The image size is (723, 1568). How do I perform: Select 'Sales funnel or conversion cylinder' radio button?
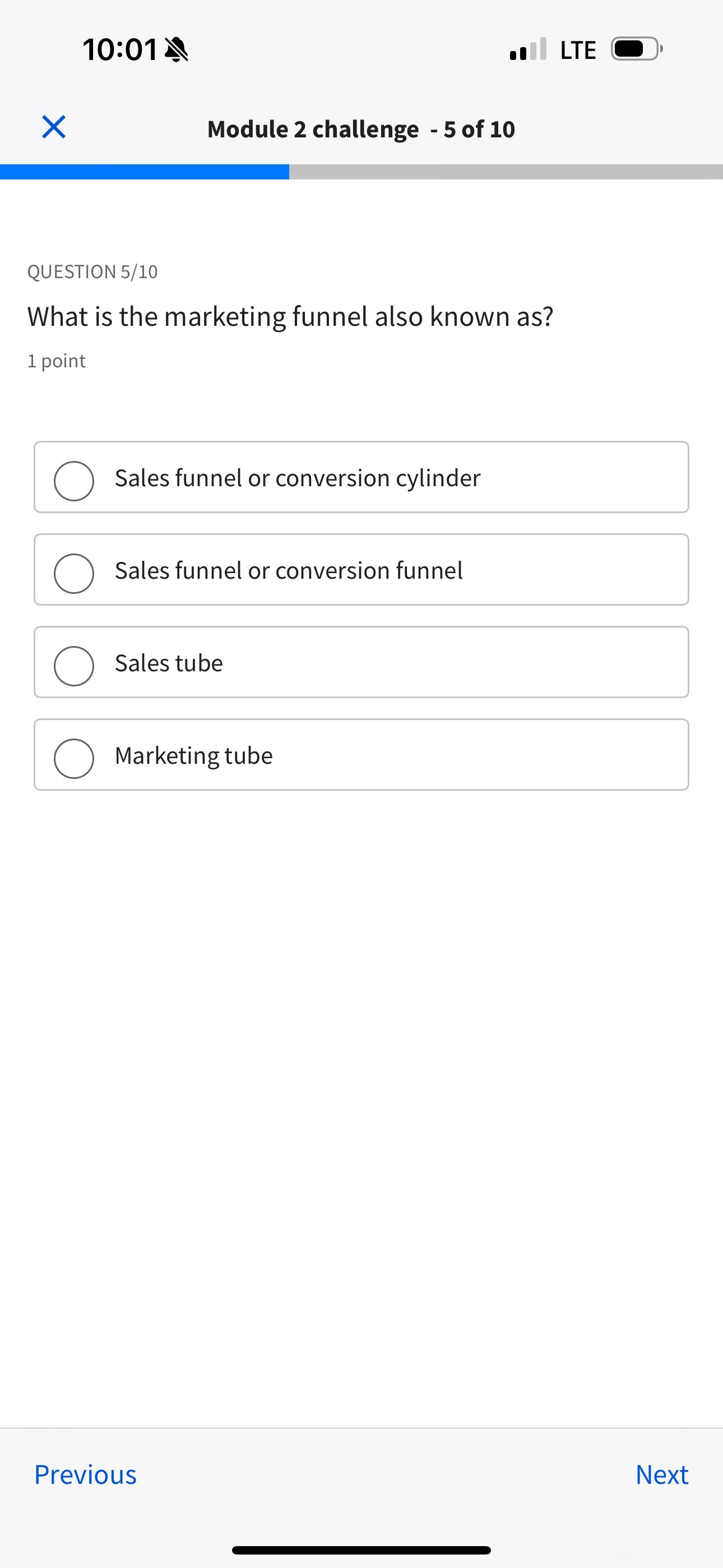tap(73, 480)
